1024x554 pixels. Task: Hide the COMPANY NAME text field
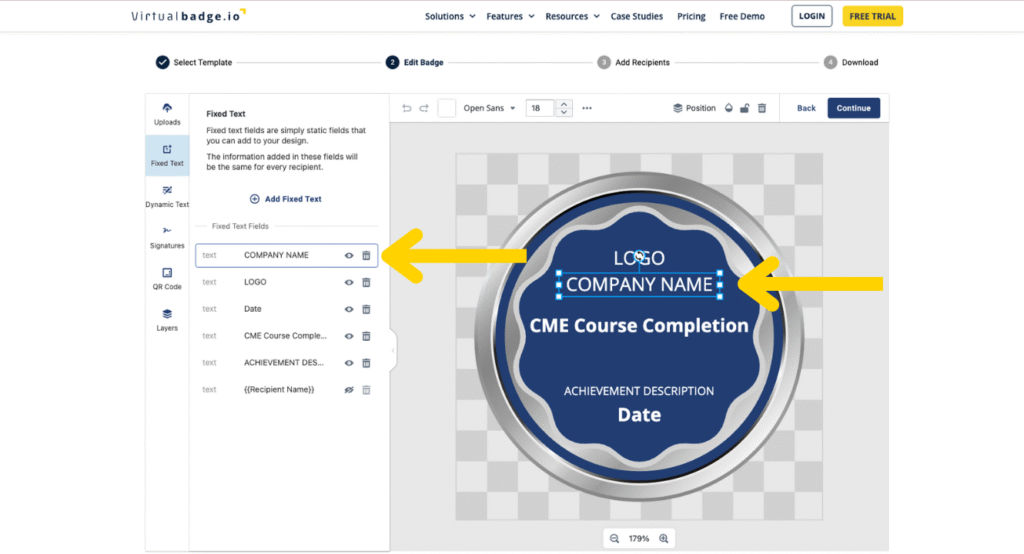(x=349, y=255)
